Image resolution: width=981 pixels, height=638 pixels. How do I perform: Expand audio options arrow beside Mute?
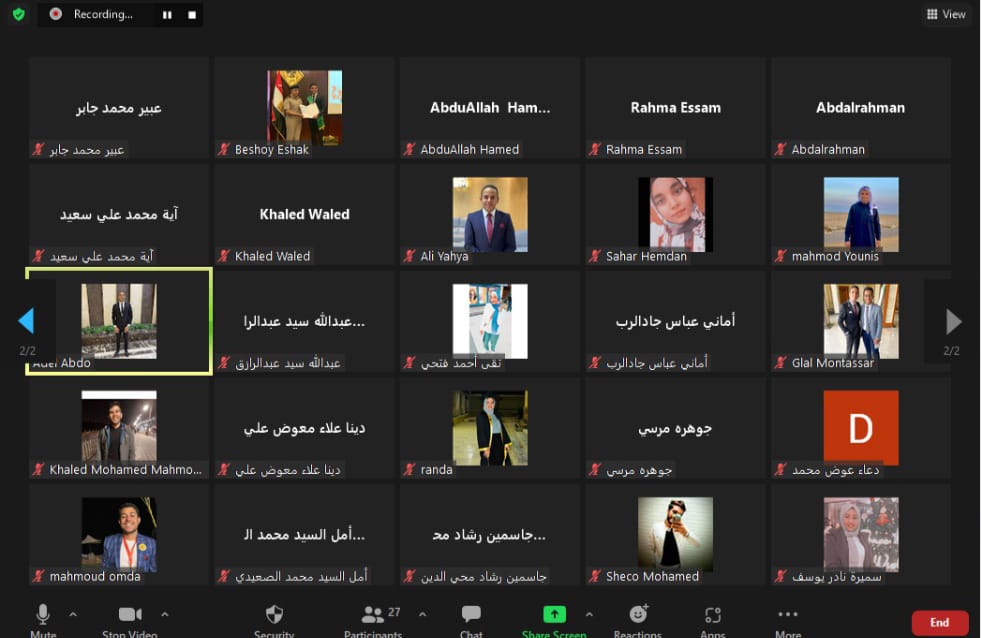[x=73, y=613]
